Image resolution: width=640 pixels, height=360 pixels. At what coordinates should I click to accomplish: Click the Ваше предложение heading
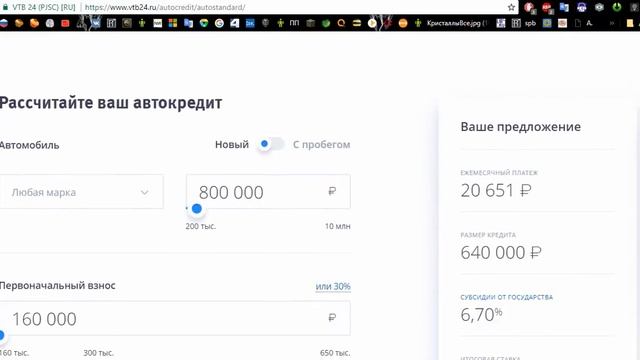coord(520,127)
